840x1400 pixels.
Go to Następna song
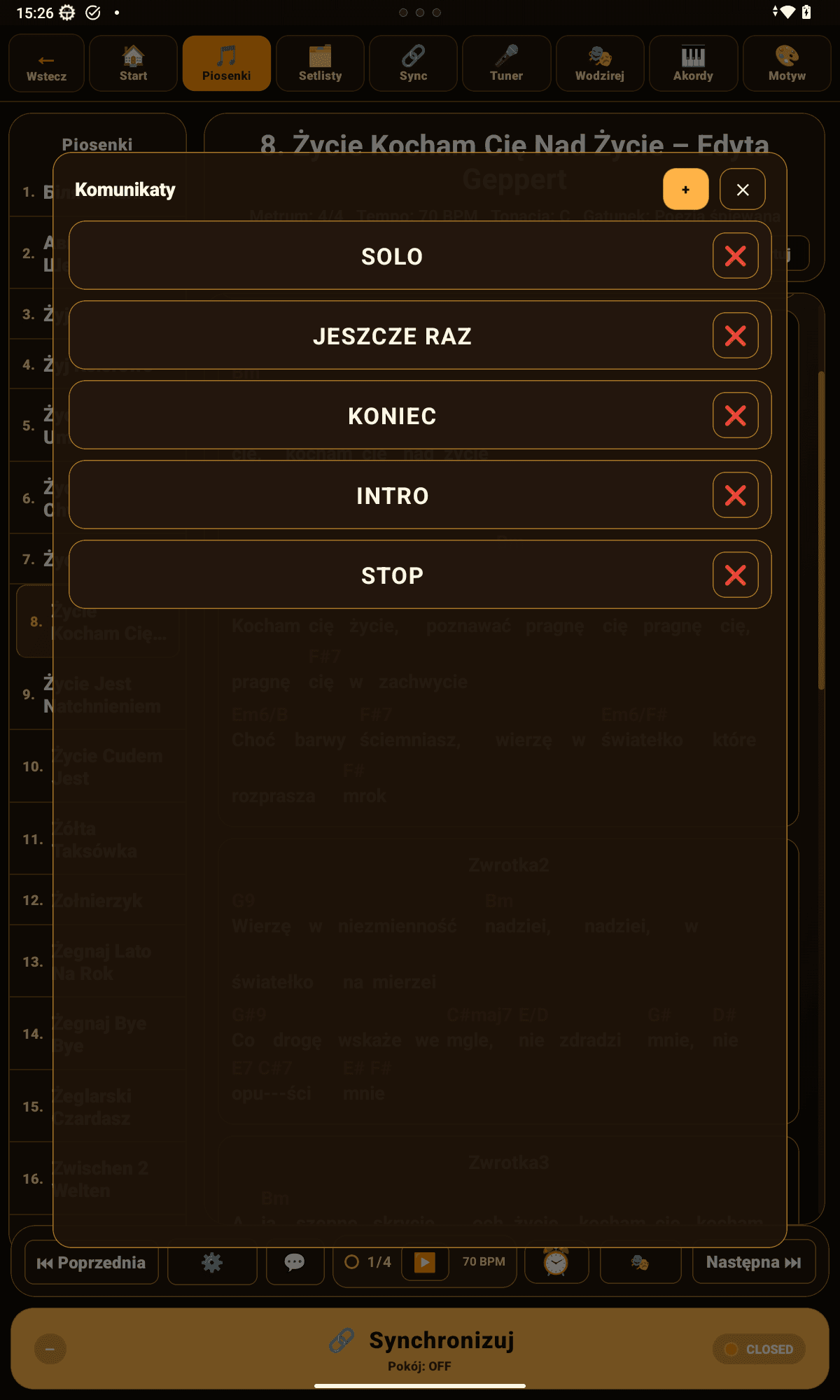753,1262
